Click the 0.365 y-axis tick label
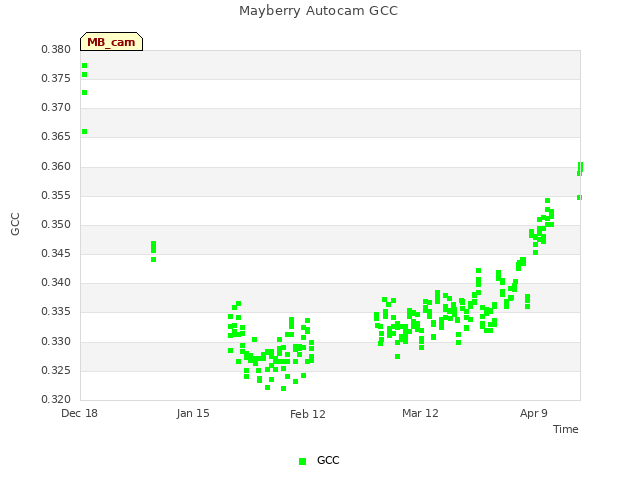Image resolution: width=640 pixels, height=480 pixels. point(56,136)
